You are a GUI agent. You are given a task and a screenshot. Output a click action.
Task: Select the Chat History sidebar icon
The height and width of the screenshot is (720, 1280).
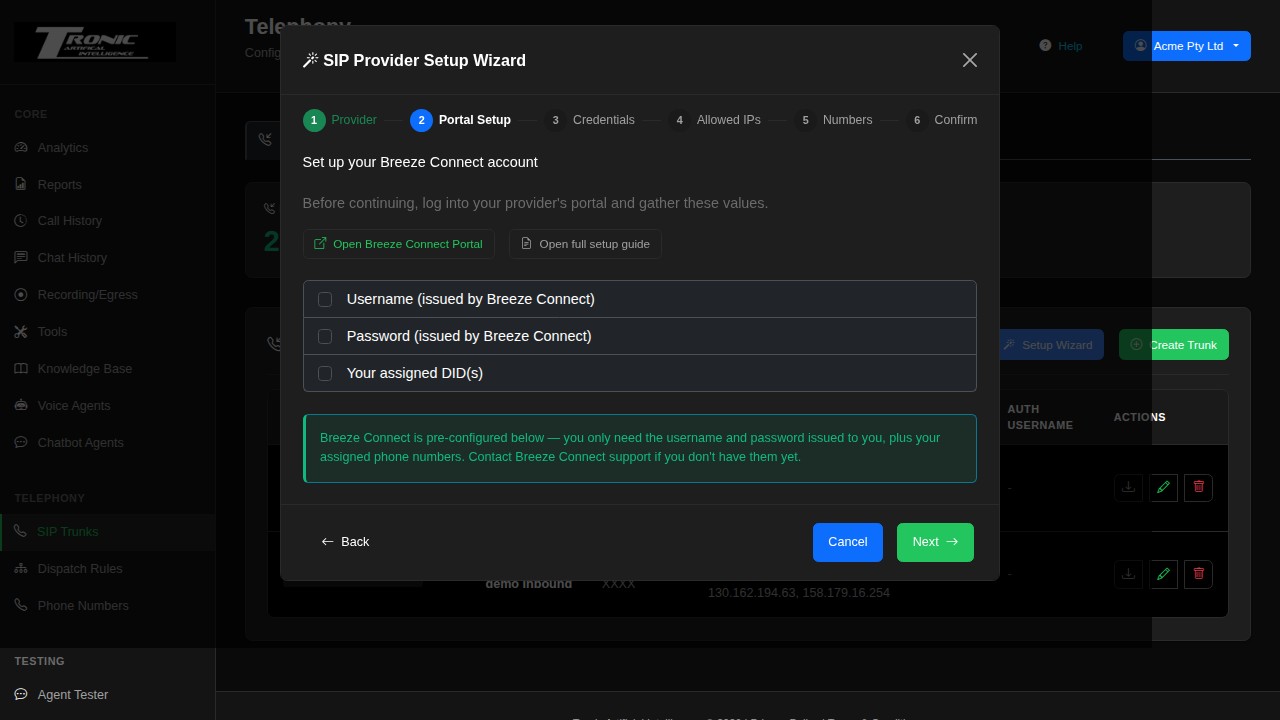(21, 258)
